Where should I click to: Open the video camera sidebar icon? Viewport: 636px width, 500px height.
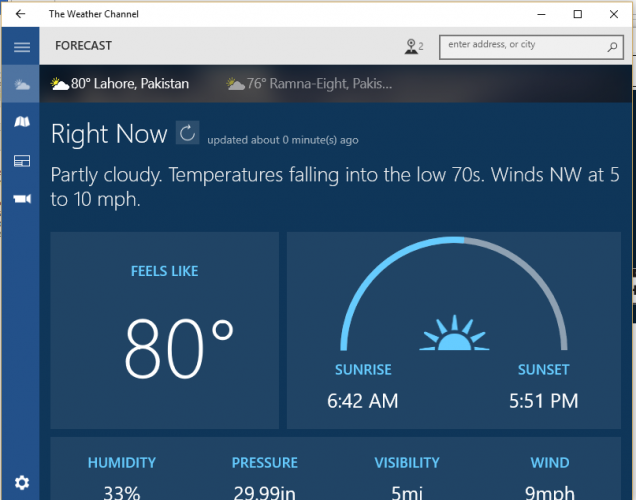[21, 199]
